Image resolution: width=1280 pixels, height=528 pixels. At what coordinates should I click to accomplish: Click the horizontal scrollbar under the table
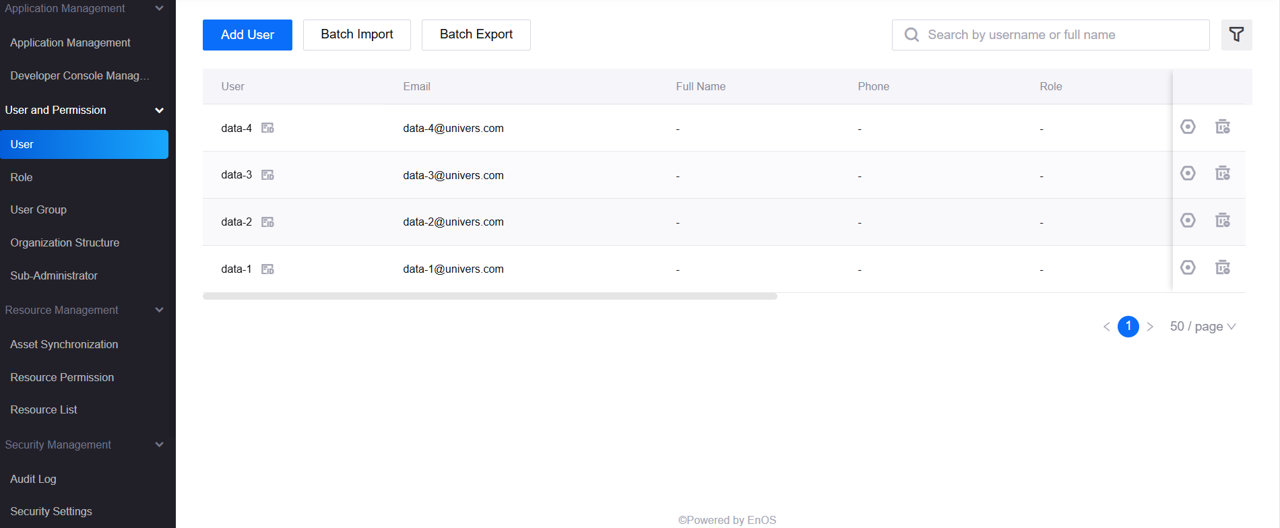pyautogui.click(x=490, y=296)
